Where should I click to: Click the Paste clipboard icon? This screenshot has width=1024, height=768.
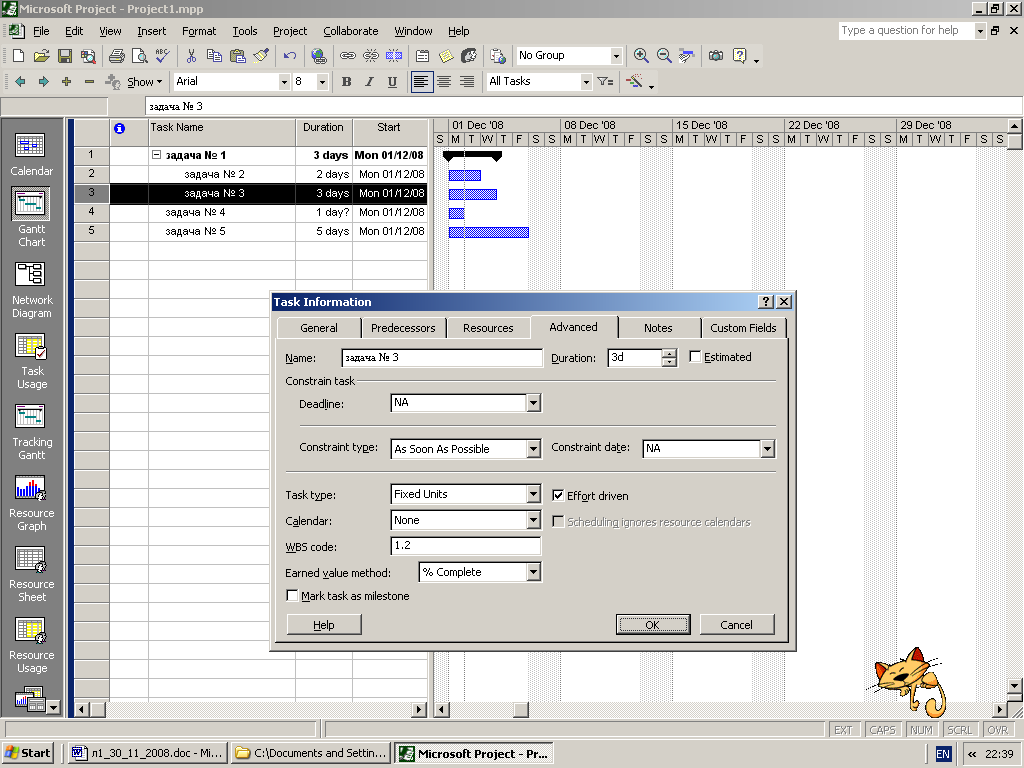pyautogui.click(x=238, y=56)
